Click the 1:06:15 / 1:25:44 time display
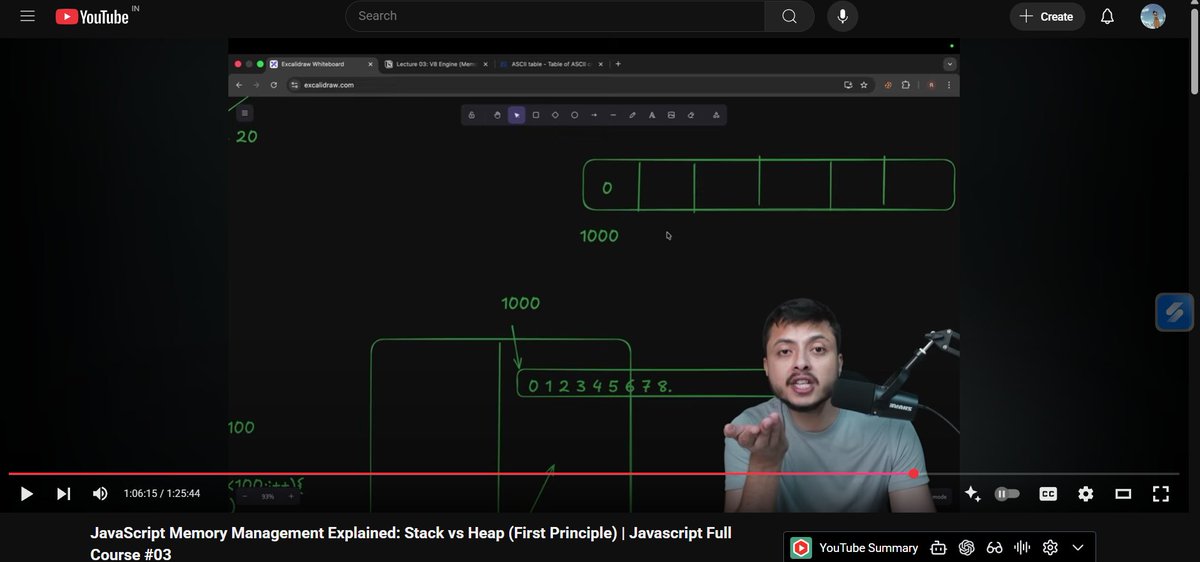The image size is (1200, 562). [162, 494]
